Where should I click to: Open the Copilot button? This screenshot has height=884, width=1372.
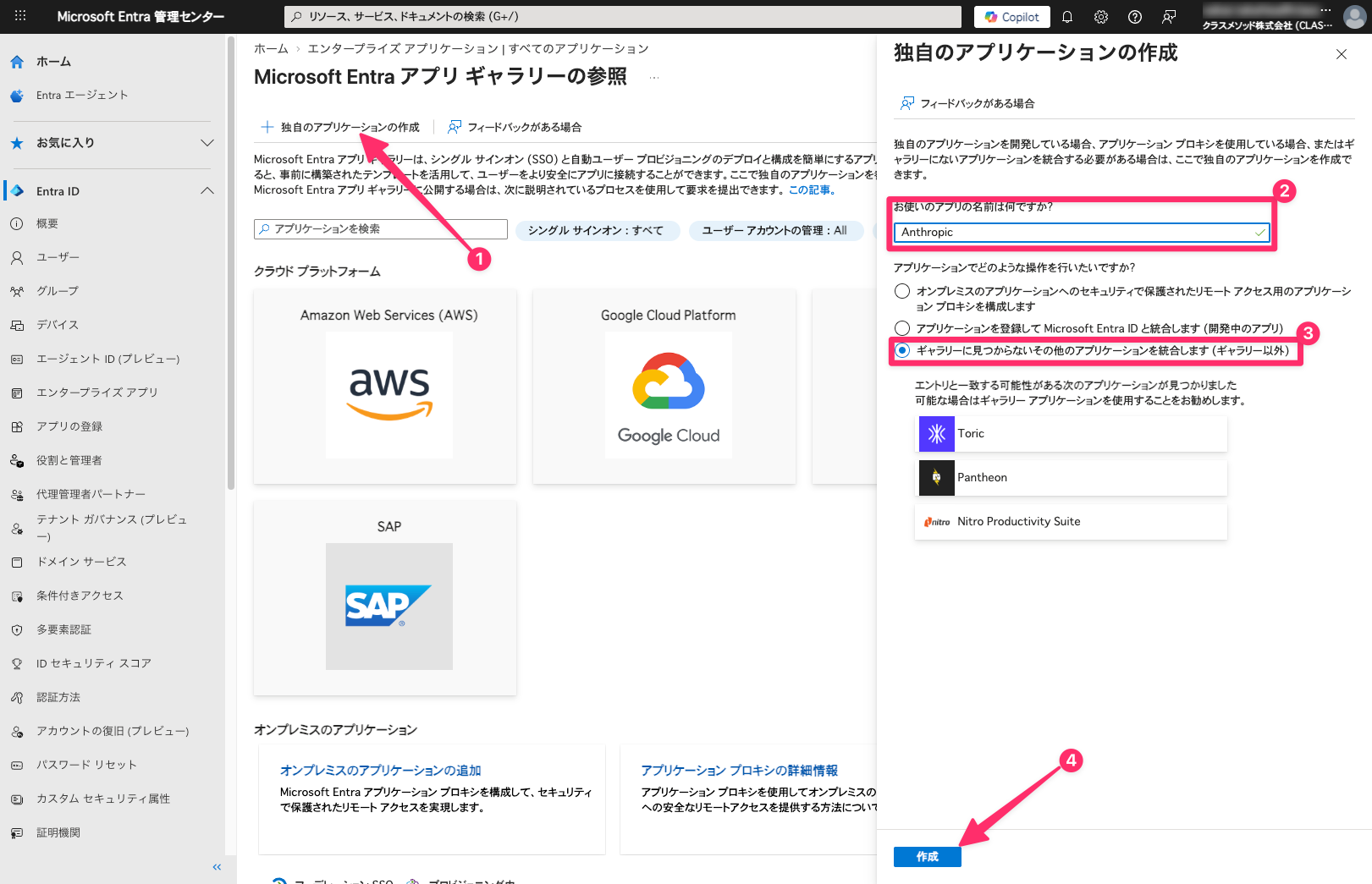click(x=1012, y=17)
